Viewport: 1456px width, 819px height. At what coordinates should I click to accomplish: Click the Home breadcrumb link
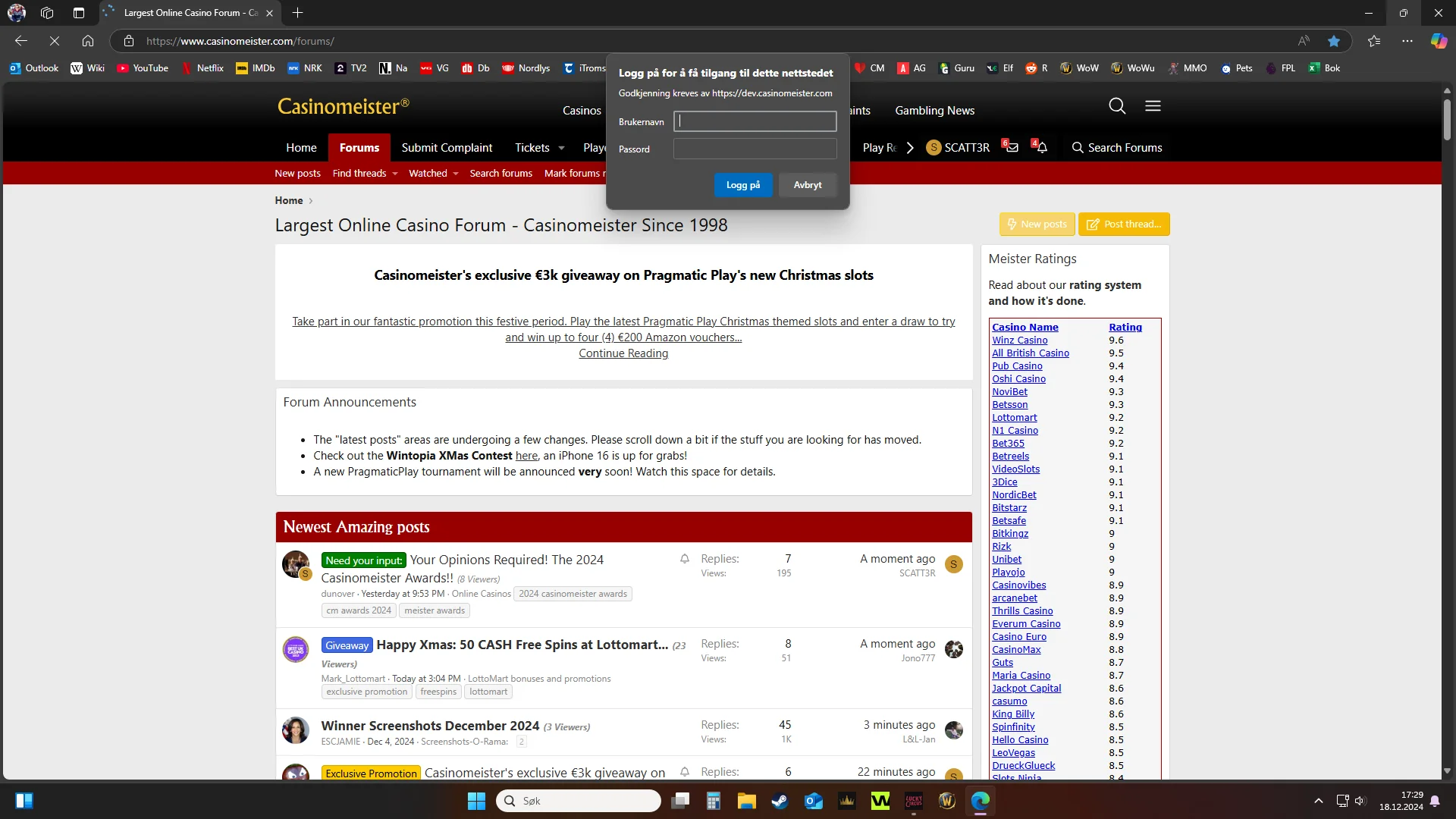289,200
